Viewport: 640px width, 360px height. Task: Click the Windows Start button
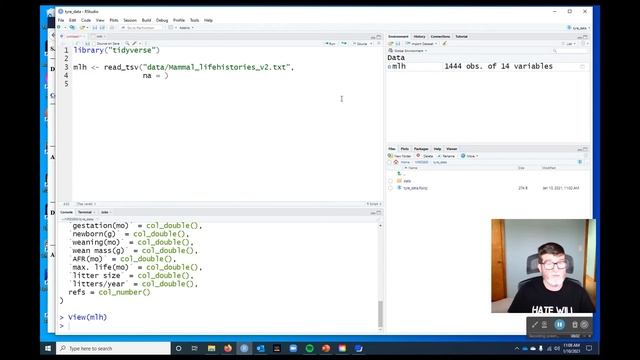click(48, 348)
